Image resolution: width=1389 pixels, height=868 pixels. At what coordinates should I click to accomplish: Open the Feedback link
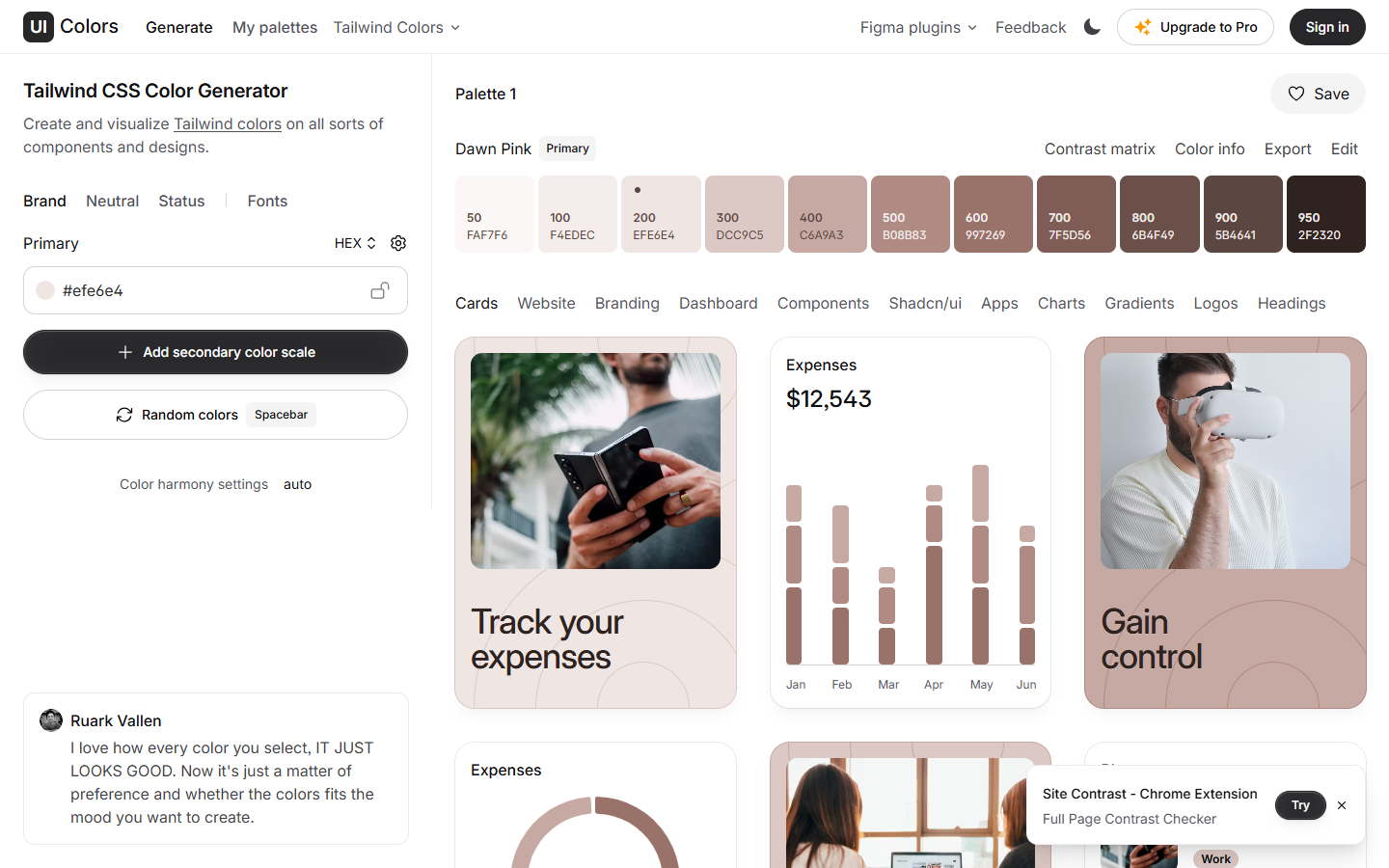click(1030, 27)
